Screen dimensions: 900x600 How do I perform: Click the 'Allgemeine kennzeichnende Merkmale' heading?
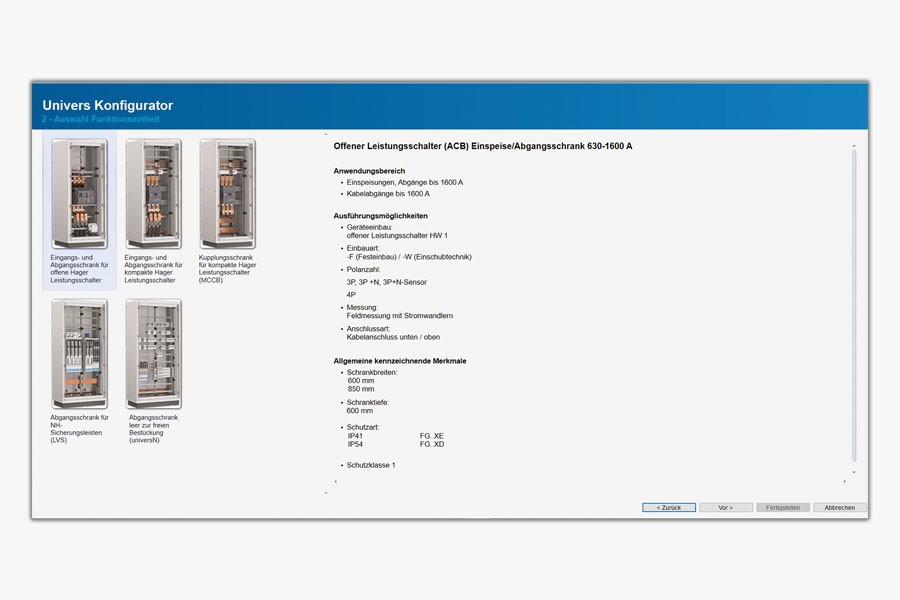pos(400,361)
